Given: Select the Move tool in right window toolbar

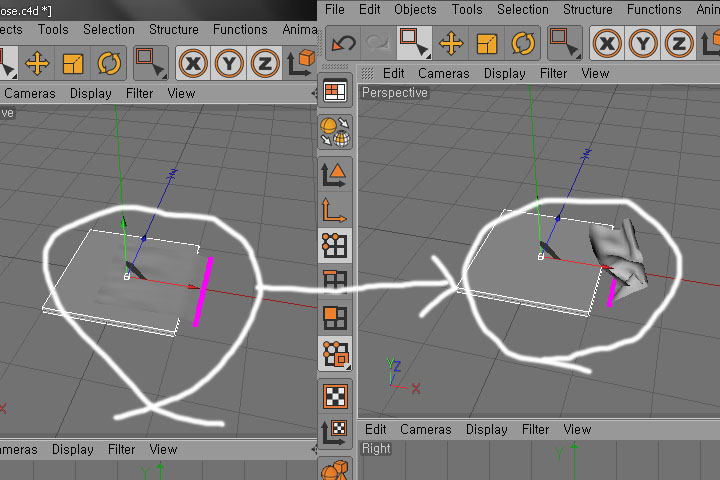Looking at the screenshot, I should (451, 44).
